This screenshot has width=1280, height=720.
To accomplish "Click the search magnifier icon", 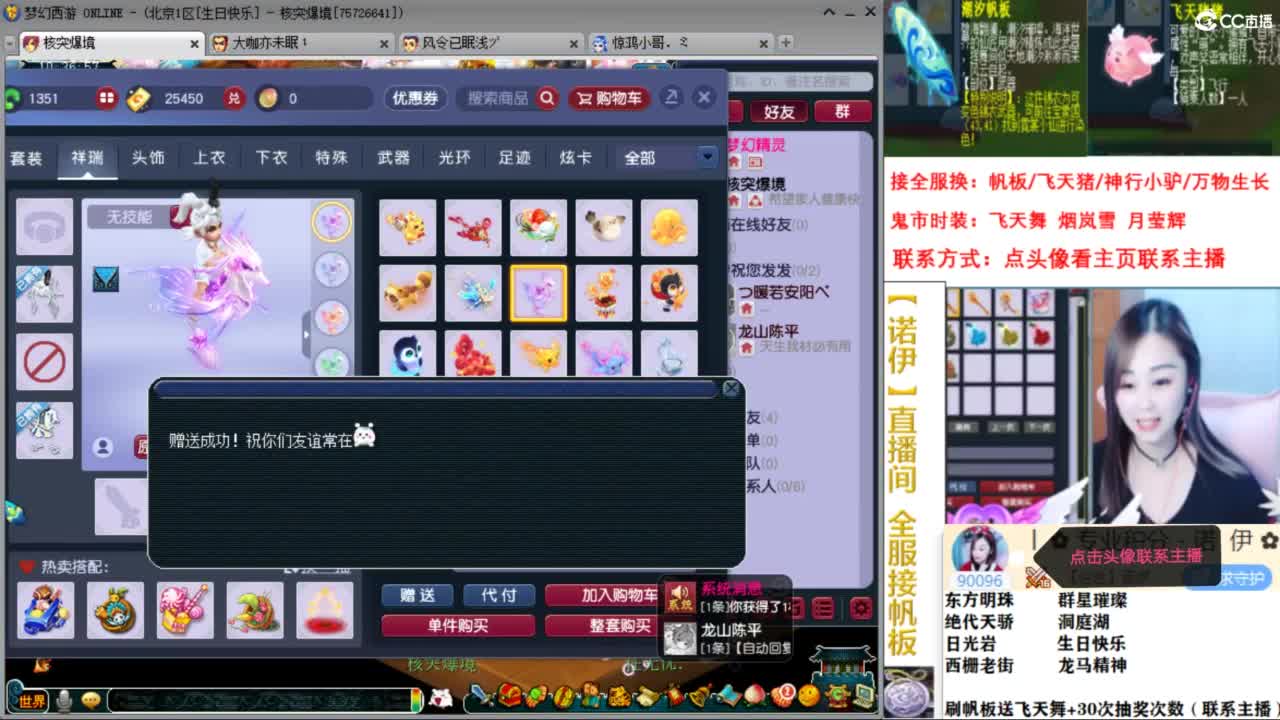I will pyautogui.click(x=547, y=98).
